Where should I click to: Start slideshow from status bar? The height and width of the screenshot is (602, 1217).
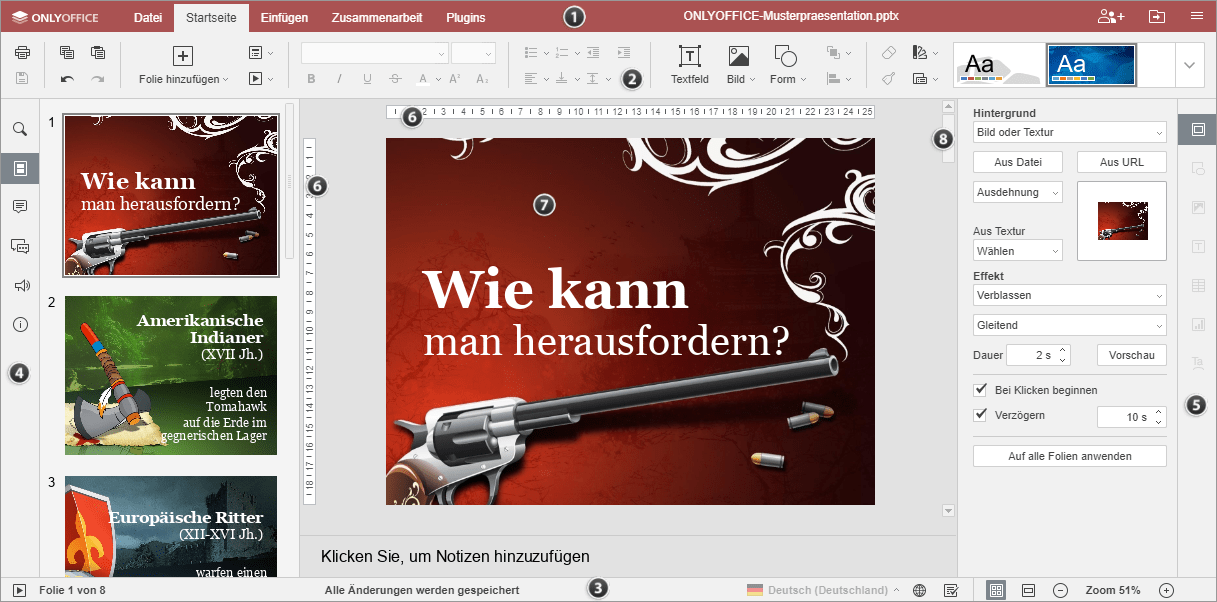click(18, 590)
